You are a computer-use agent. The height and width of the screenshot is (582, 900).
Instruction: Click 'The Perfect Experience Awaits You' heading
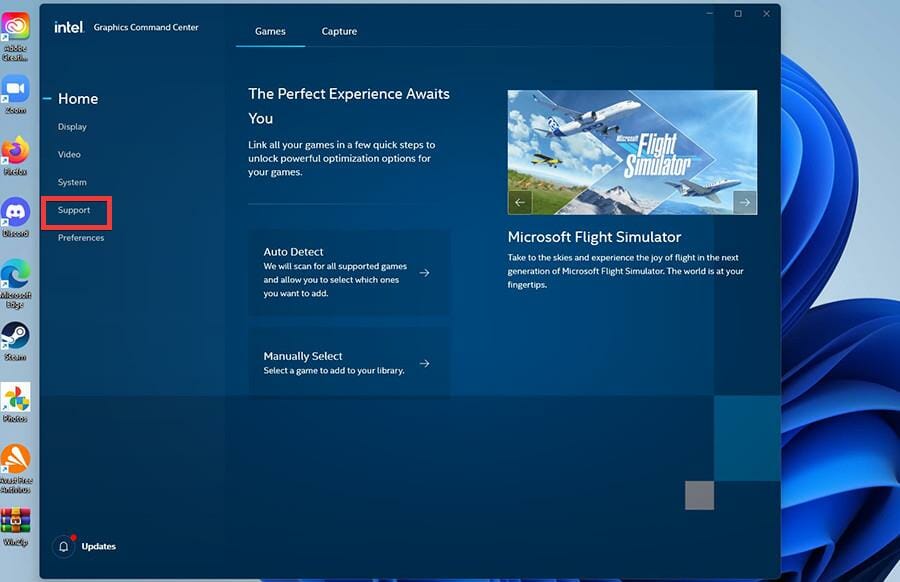coord(349,106)
